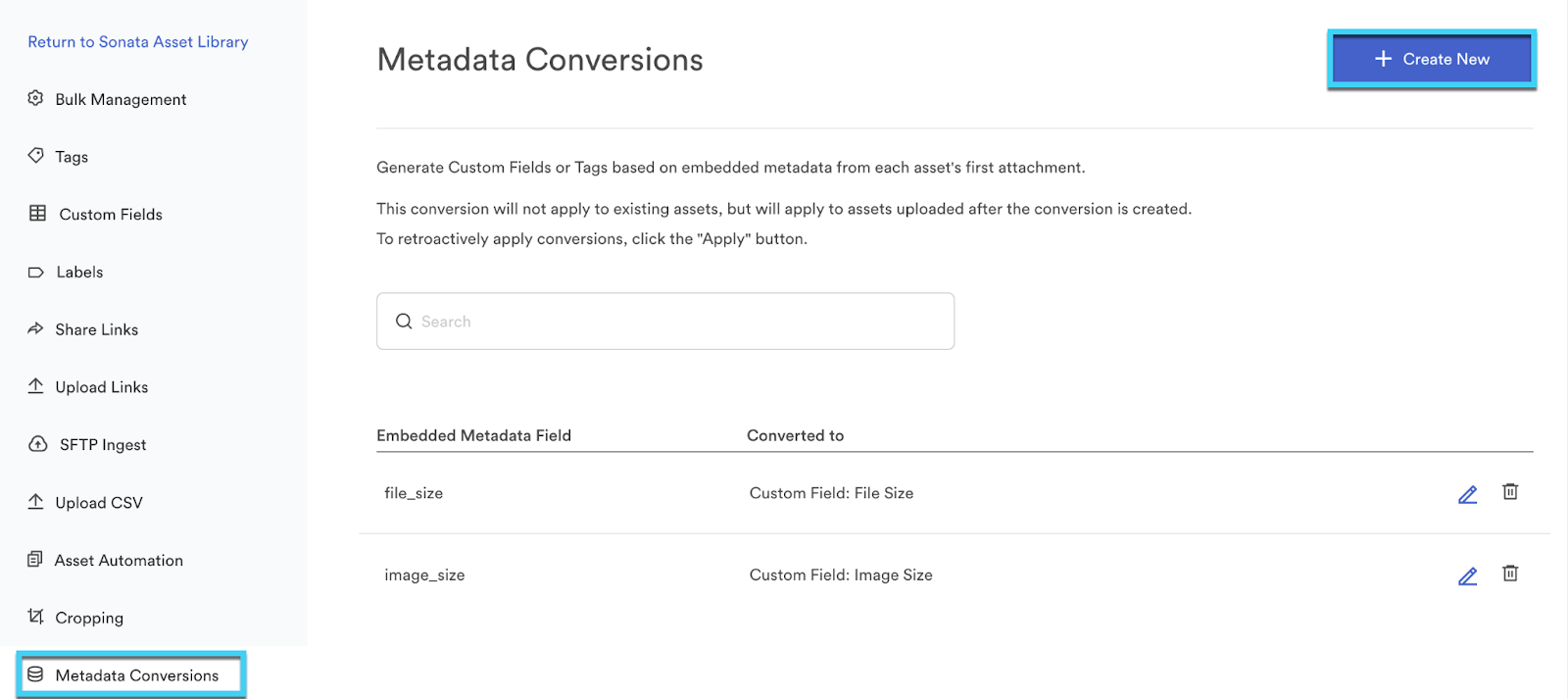This screenshot has height=699, width=1568.
Task: Delete the file_size conversion using trash icon
Action: click(1510, 492)
